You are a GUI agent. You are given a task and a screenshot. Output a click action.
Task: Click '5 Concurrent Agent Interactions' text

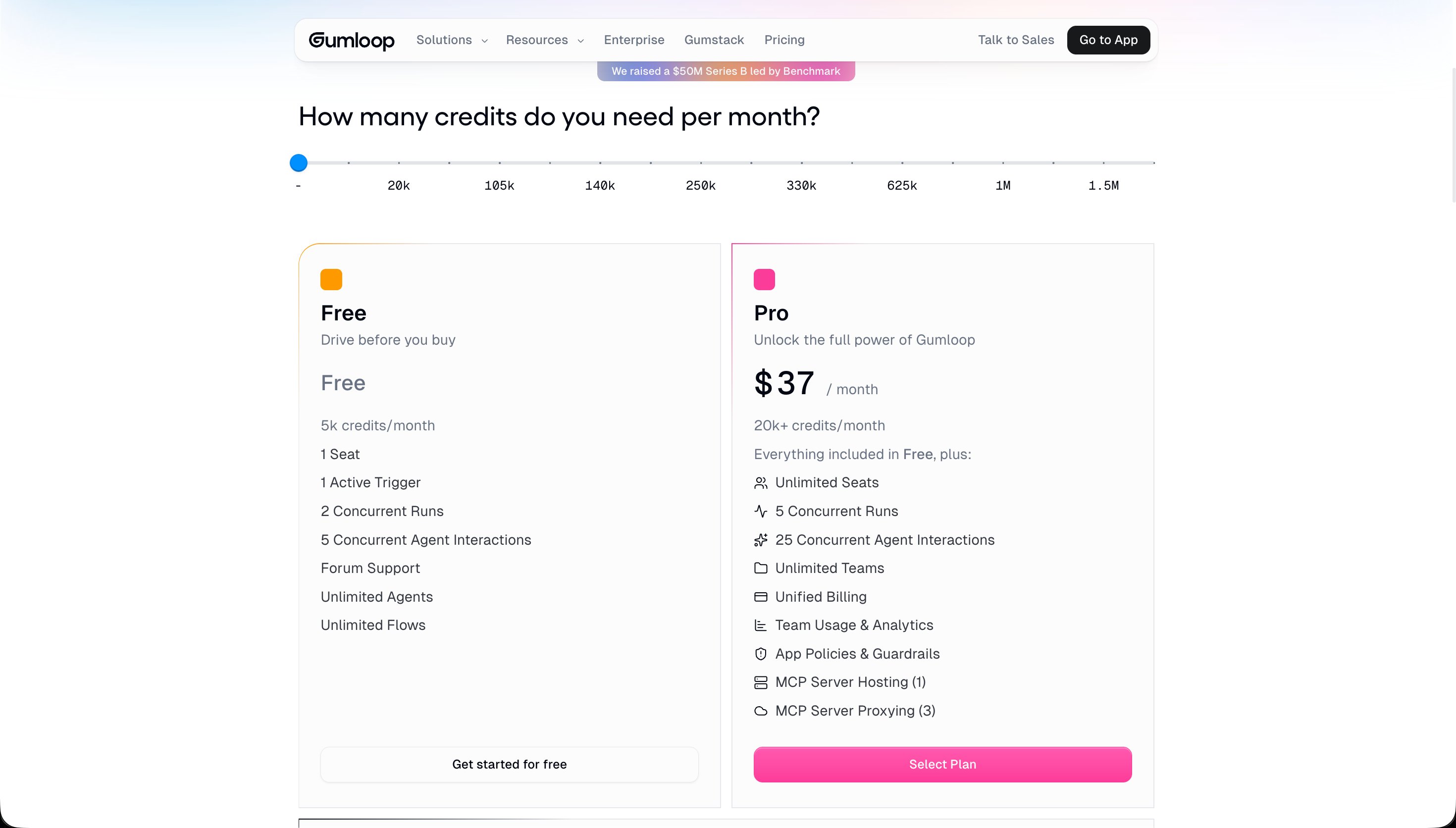point(426,540)
